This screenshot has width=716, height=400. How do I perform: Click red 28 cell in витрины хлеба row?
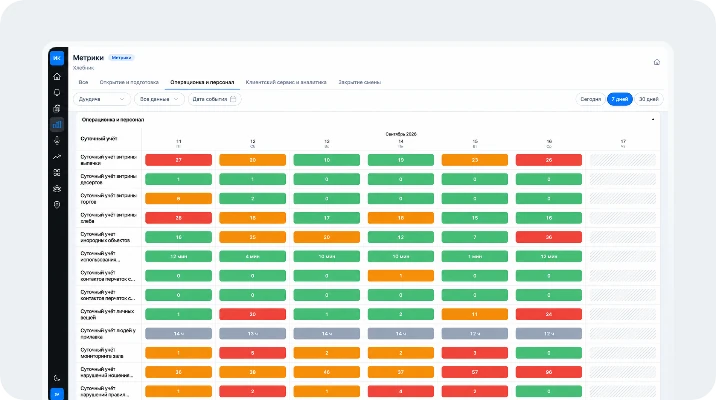179,218
